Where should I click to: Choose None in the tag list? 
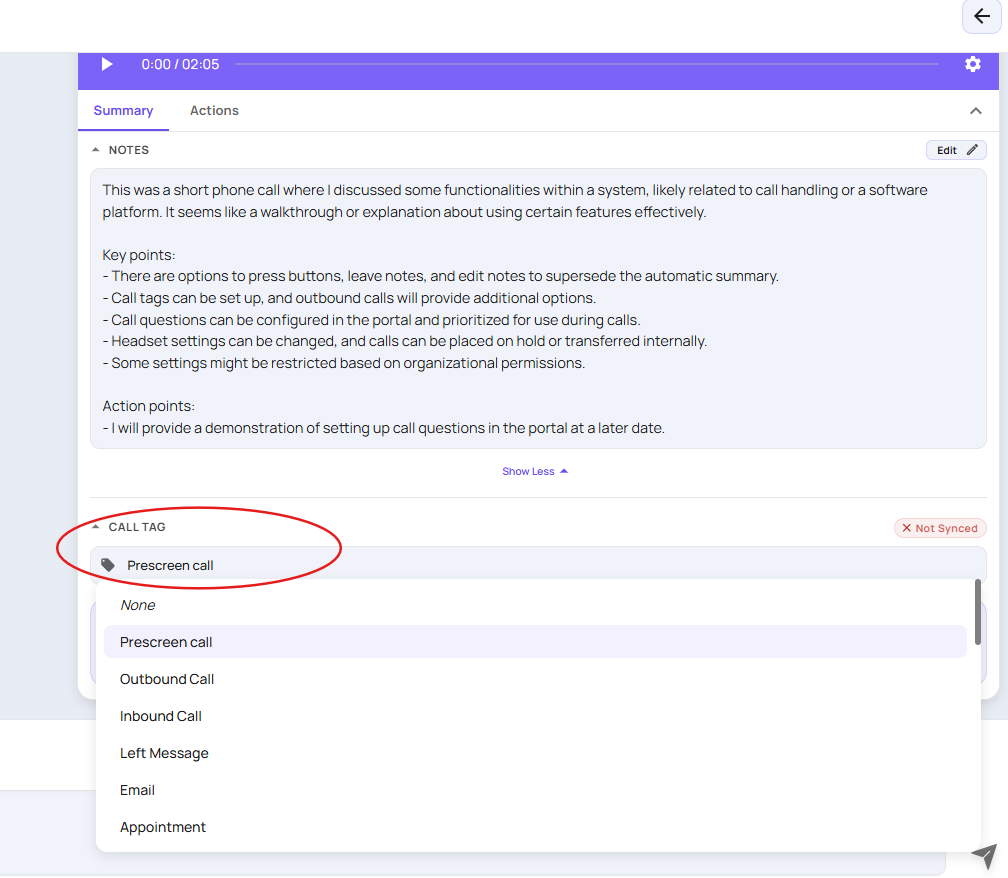[535, 605]
